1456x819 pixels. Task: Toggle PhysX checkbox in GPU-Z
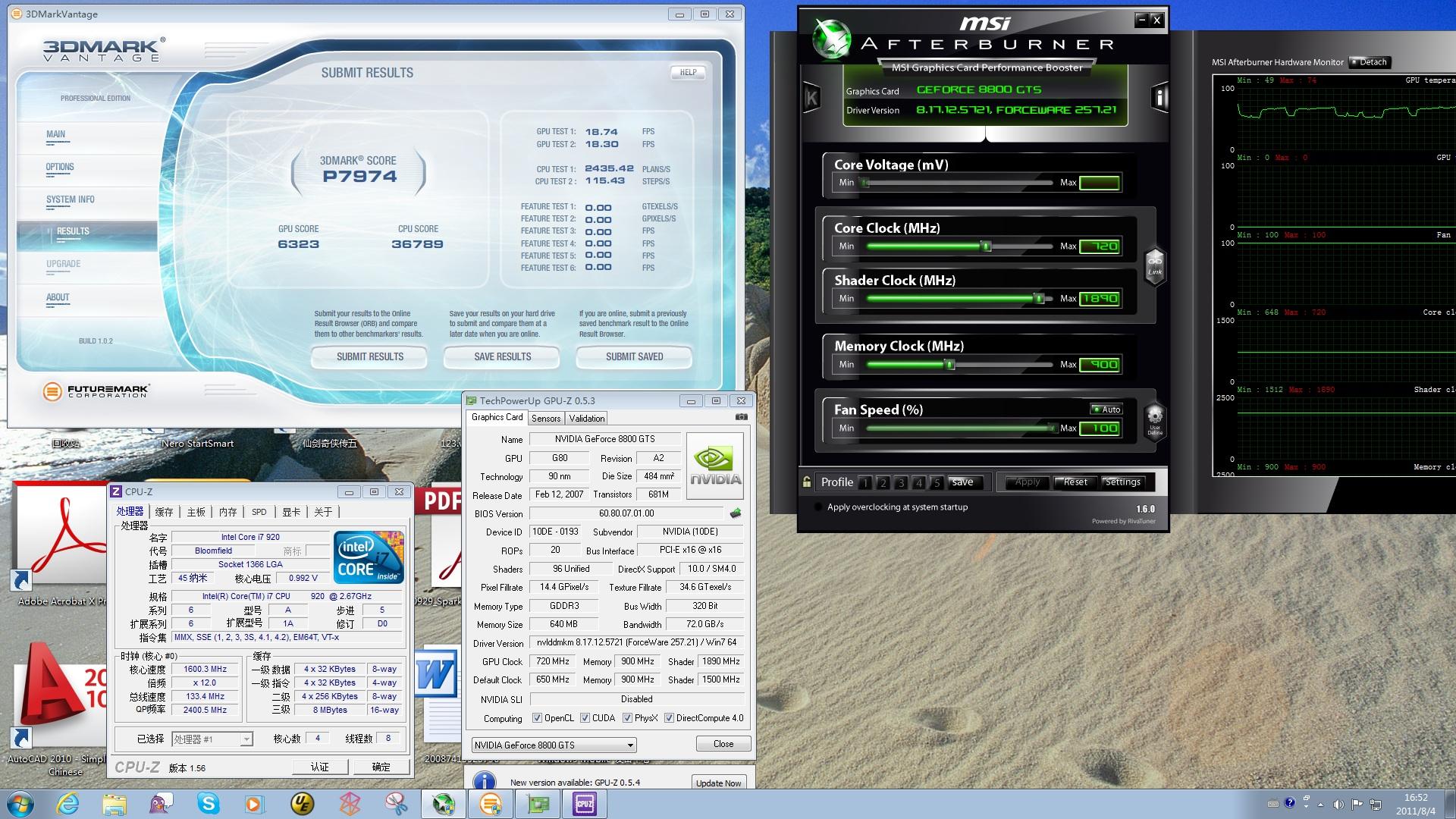click(x=627, y=718)
